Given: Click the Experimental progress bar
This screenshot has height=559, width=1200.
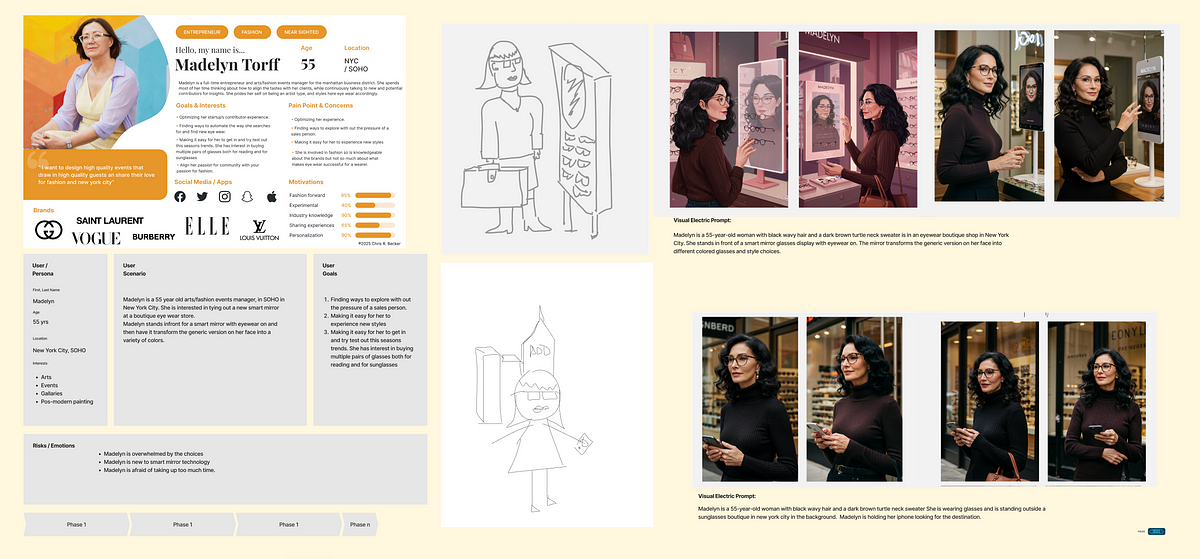Looking at the screenshot, I should point(373,204).
